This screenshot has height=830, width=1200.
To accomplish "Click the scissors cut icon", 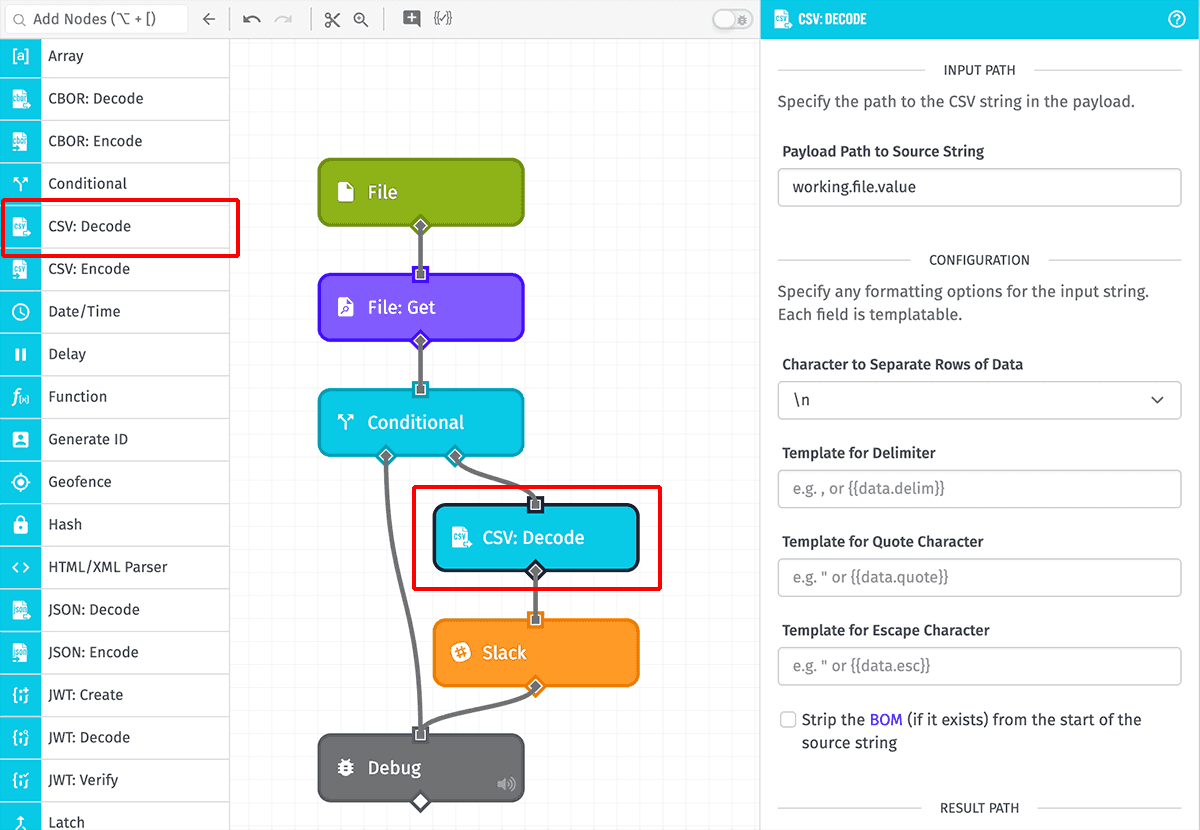I will click(332, 19).
